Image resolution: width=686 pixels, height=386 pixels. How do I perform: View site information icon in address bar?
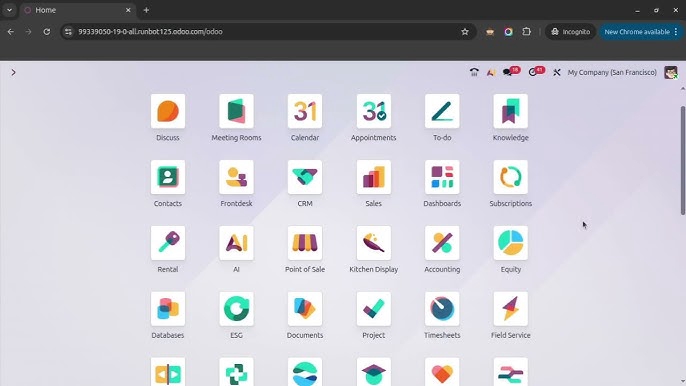coord(68,32)
